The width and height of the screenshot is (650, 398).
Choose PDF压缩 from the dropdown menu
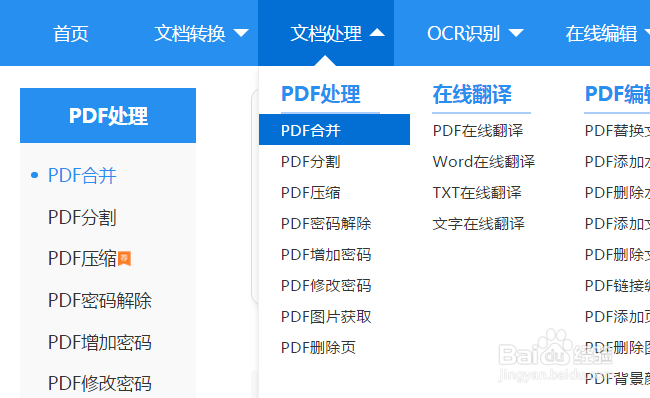(x=310, y=193)
